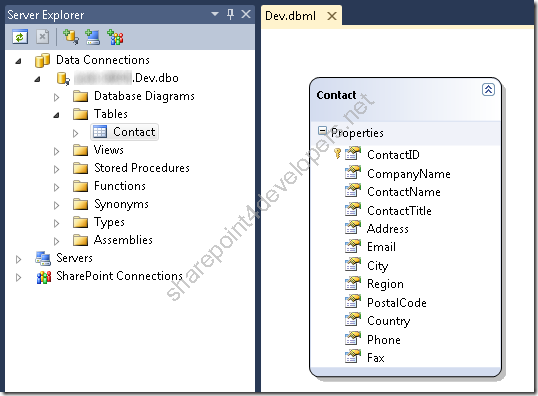
Task: Click the Views folder icon
Action: click(81, 150)
